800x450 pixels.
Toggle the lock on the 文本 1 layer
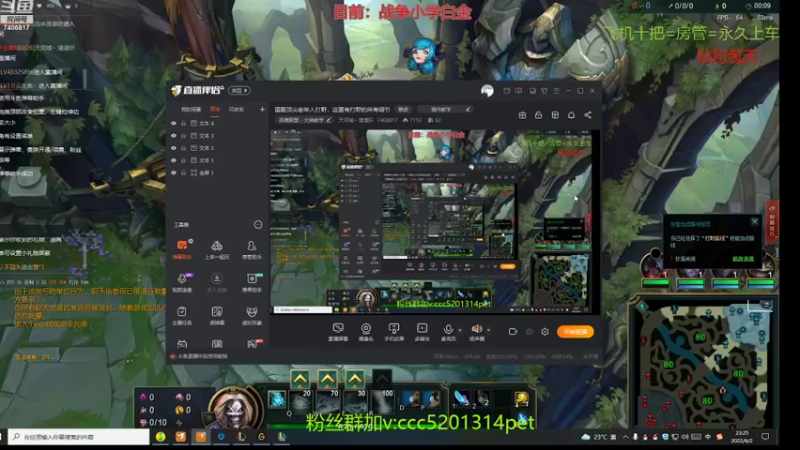coord(184,160)
